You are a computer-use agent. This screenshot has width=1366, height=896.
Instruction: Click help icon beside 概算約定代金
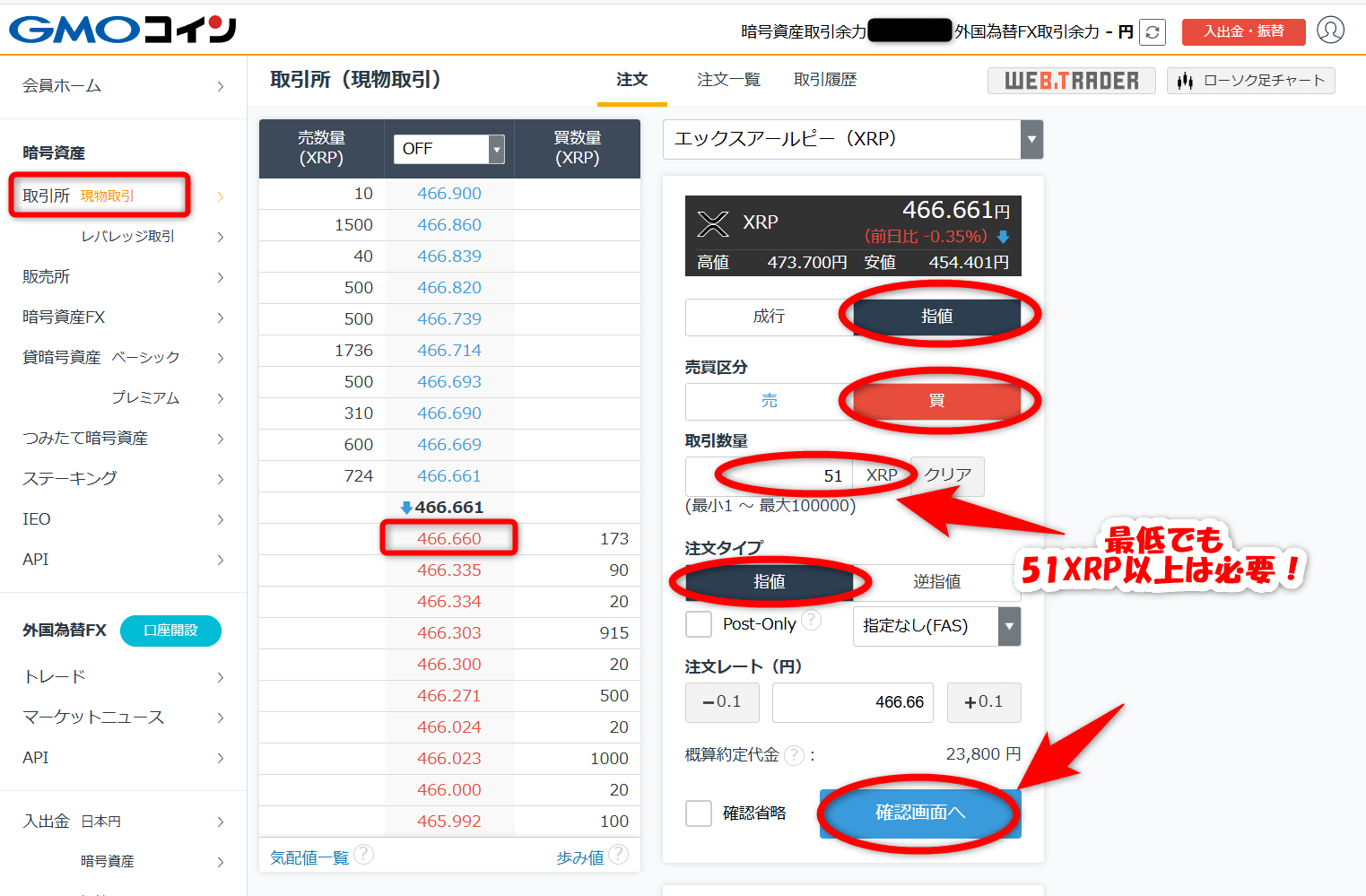(x=794, y=755)
